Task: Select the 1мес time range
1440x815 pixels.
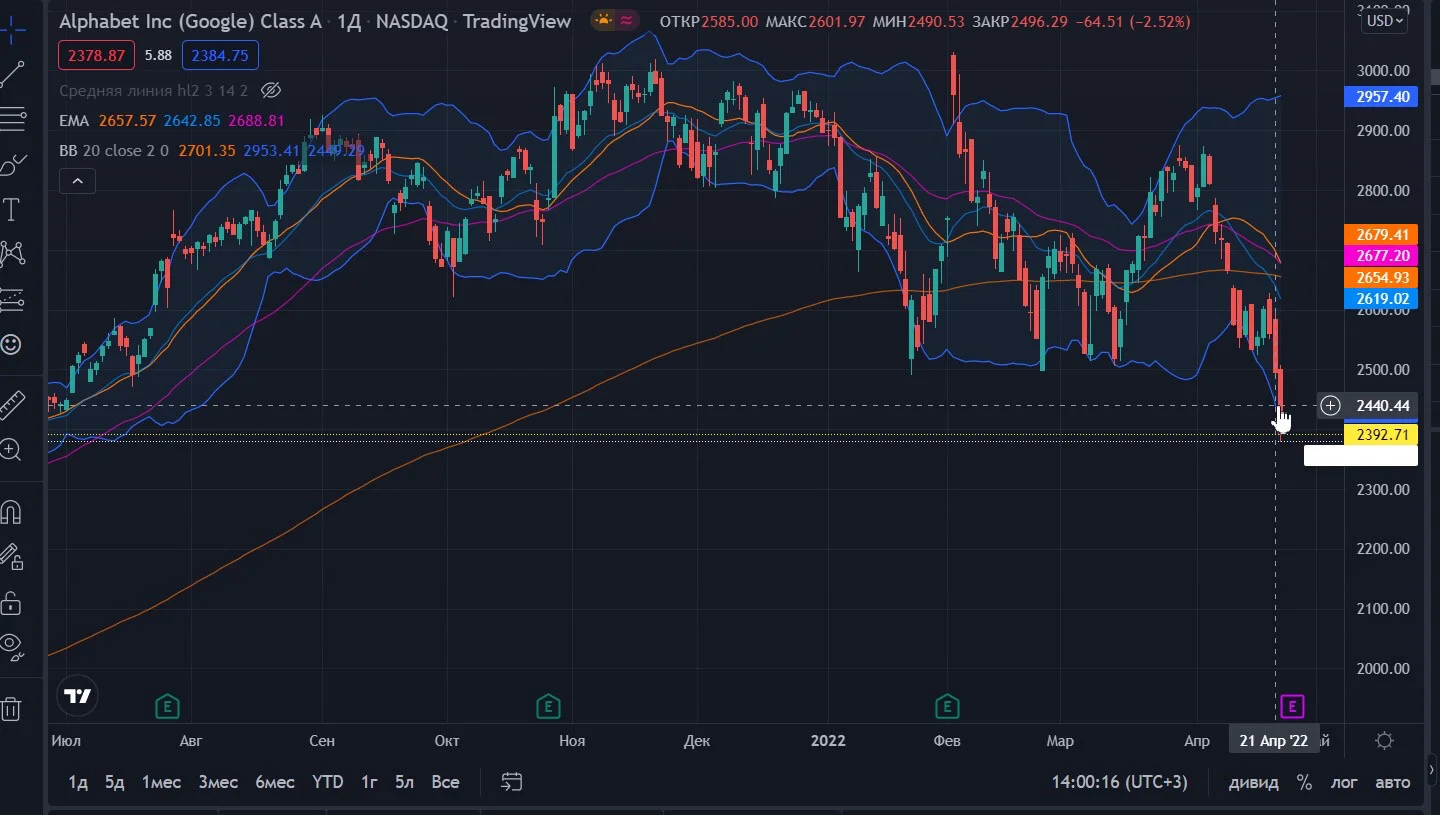Action: point(161,782)
